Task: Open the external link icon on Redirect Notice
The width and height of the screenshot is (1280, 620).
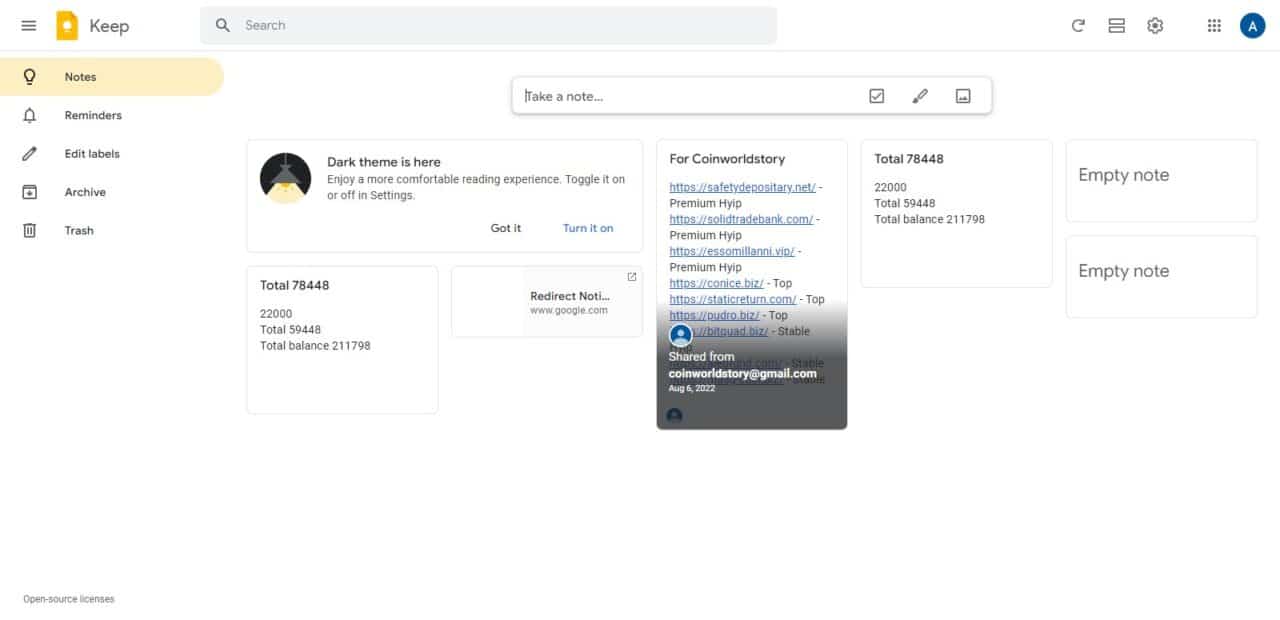Action: 632,277
